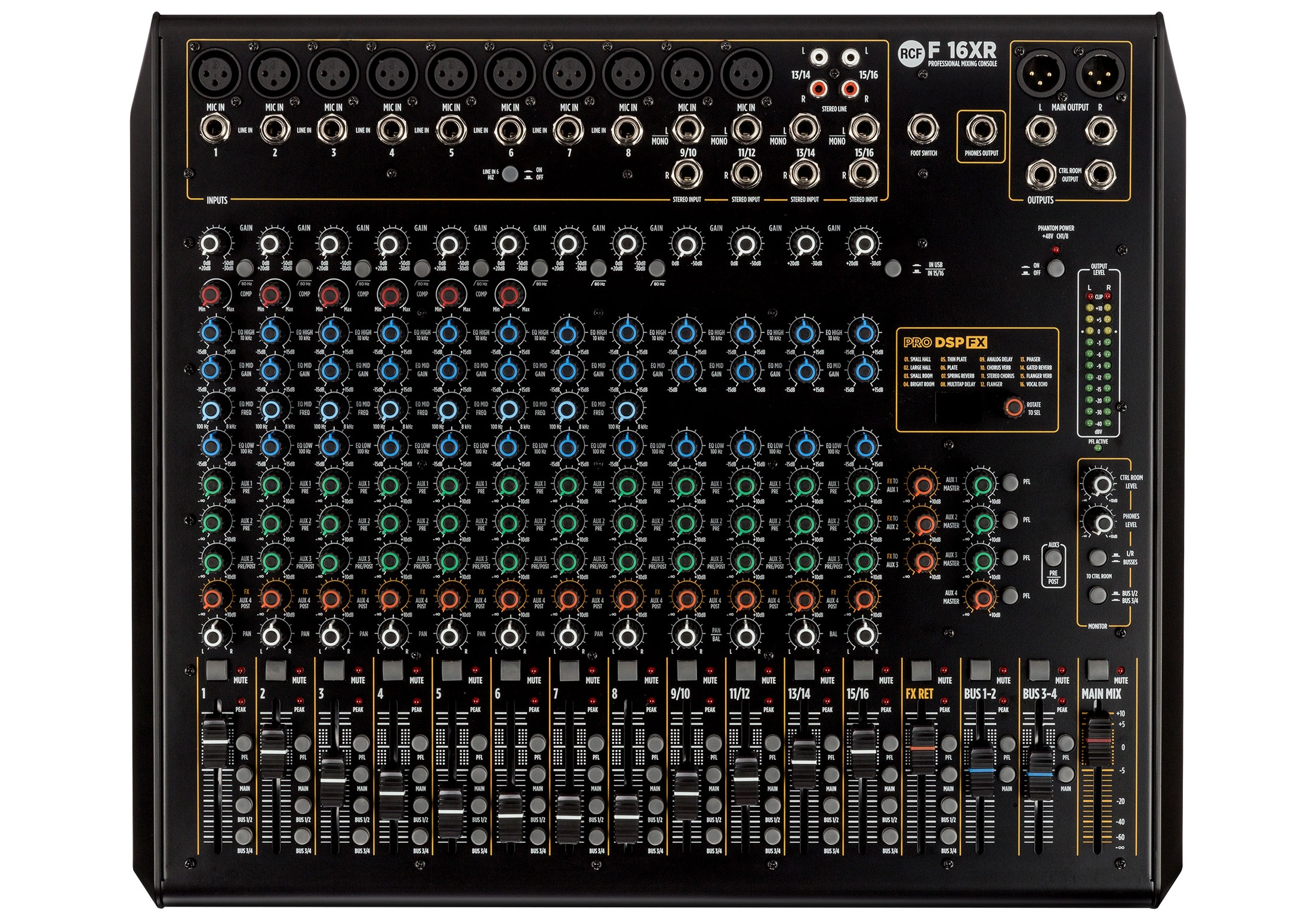The image size is (1316, 921).
Task: Toggle the BUS 1/2 BUS 3/4 monitor switch
Action: [1098, 595]
